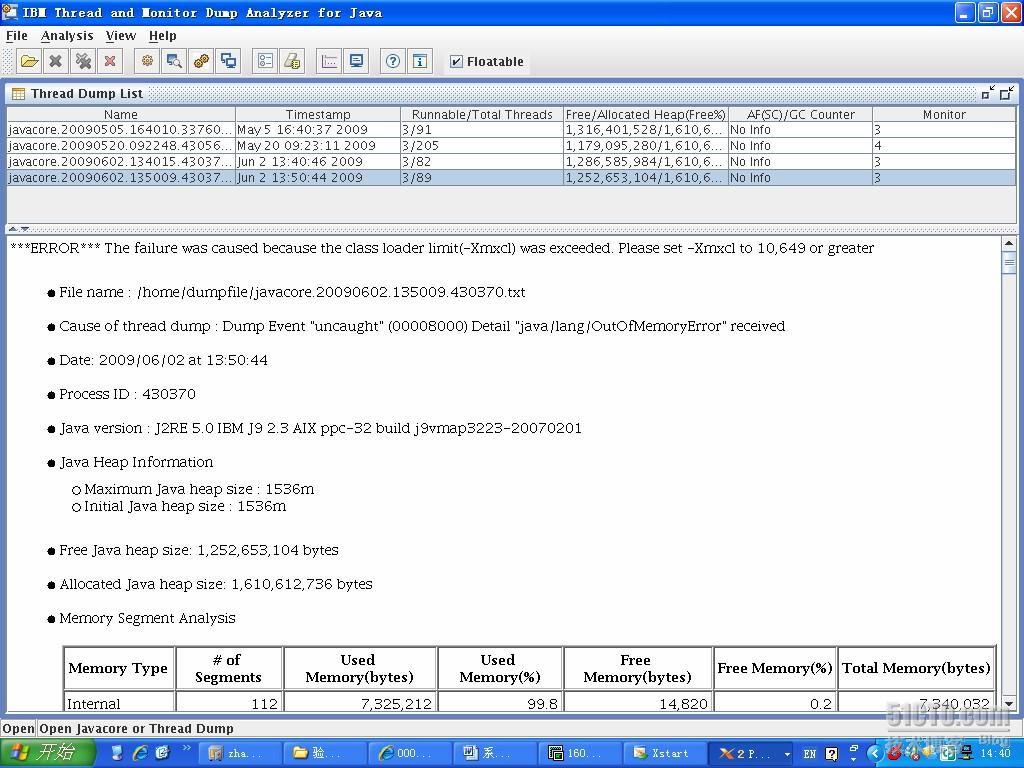The image size is (1024, 768).
Task: Open the File menu
Action: (16, 36)
